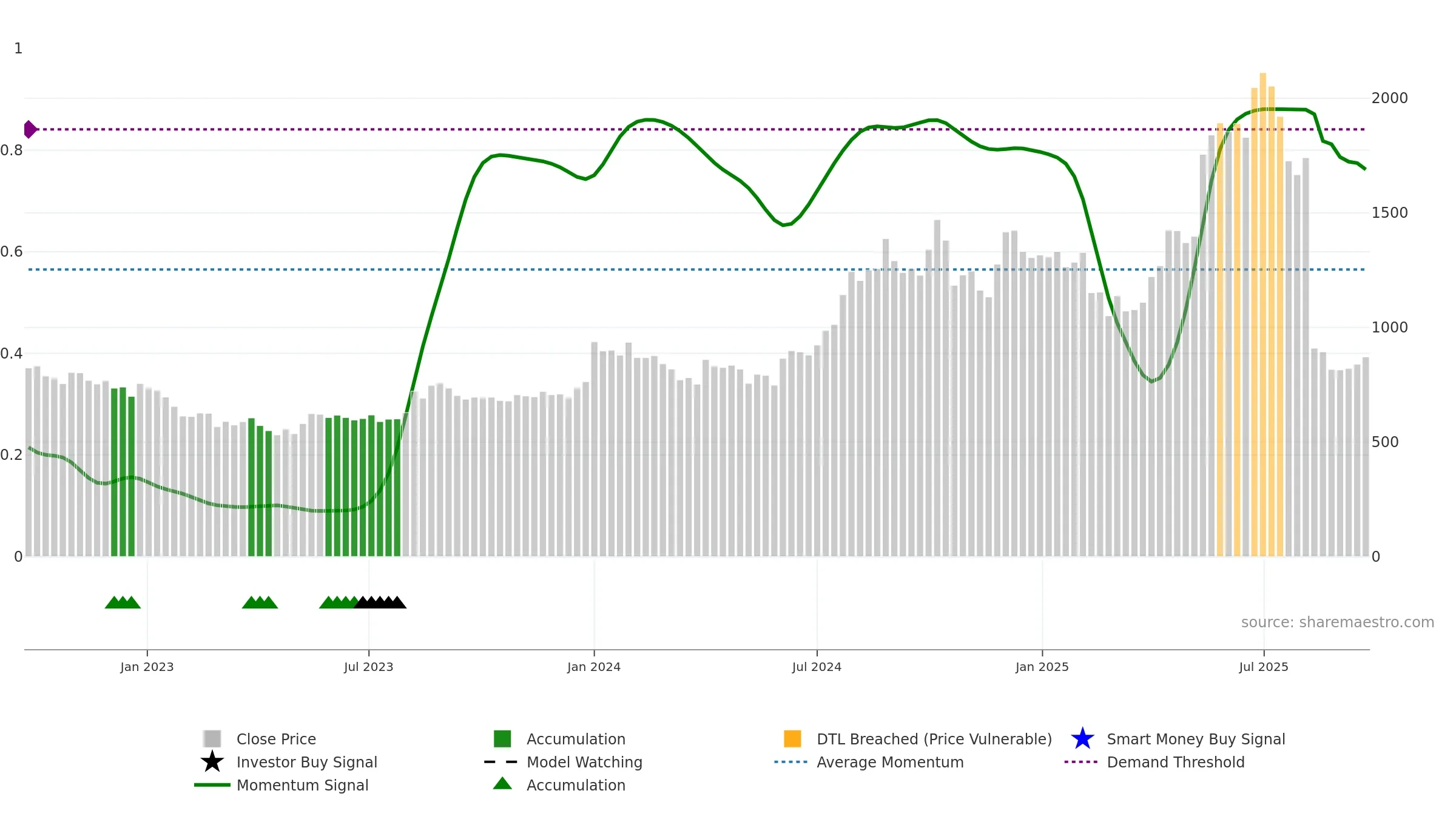This screenshot has width=1456, height=819.
Task: Click the Jan 2024 axis label
Action: click(594, 667)
